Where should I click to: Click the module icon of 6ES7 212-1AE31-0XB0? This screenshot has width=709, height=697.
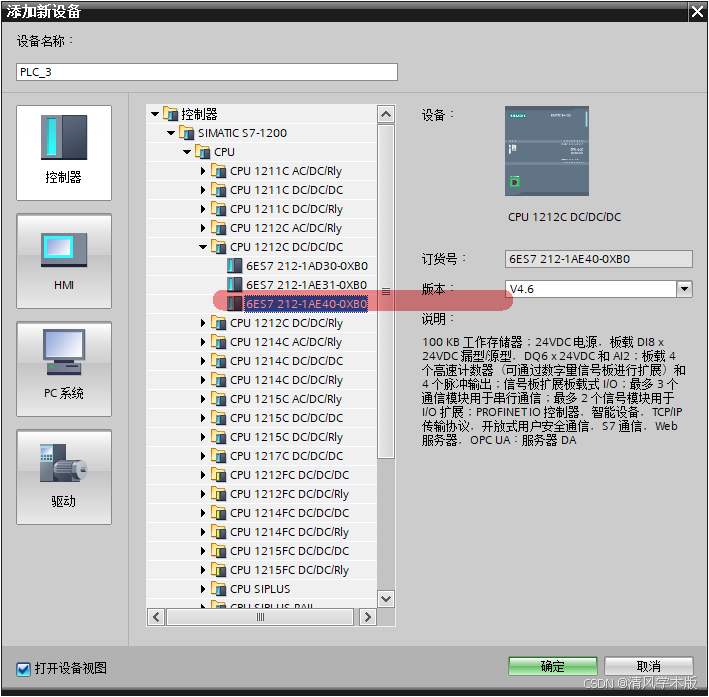[x=234, y=285]
